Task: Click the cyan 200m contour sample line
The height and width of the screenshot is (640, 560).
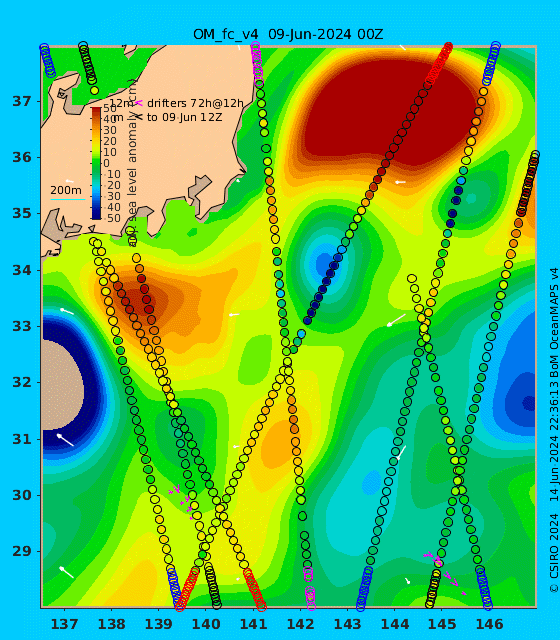Action: (x=67, y=200)
